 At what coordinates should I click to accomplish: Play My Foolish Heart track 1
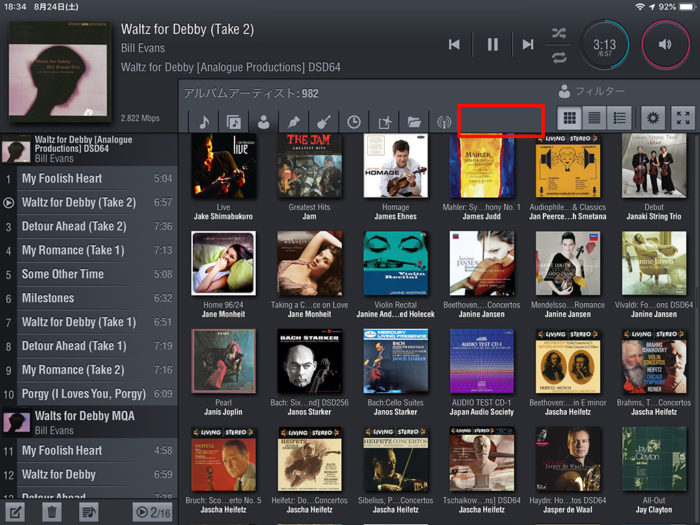tap(89, 179)
